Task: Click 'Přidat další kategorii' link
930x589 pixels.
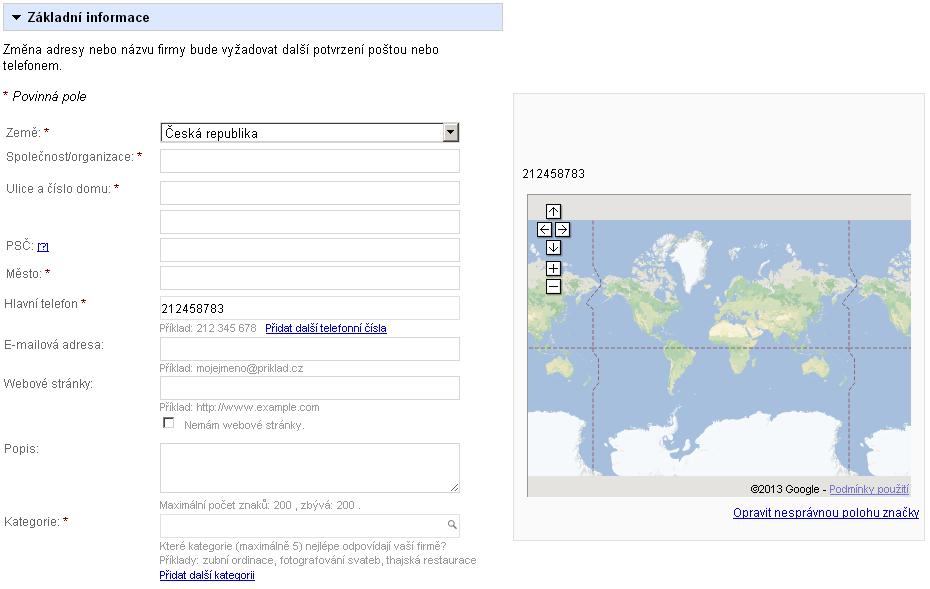Action: pyautogui.click(x=207, y=575)
